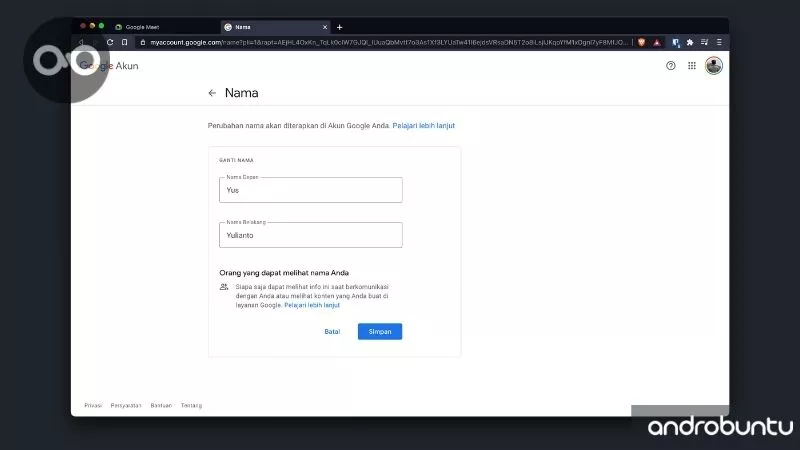Click the Nama Depan field containing Yus
Image resolution: width=800 pixels, height=450 pixels.
311,190
